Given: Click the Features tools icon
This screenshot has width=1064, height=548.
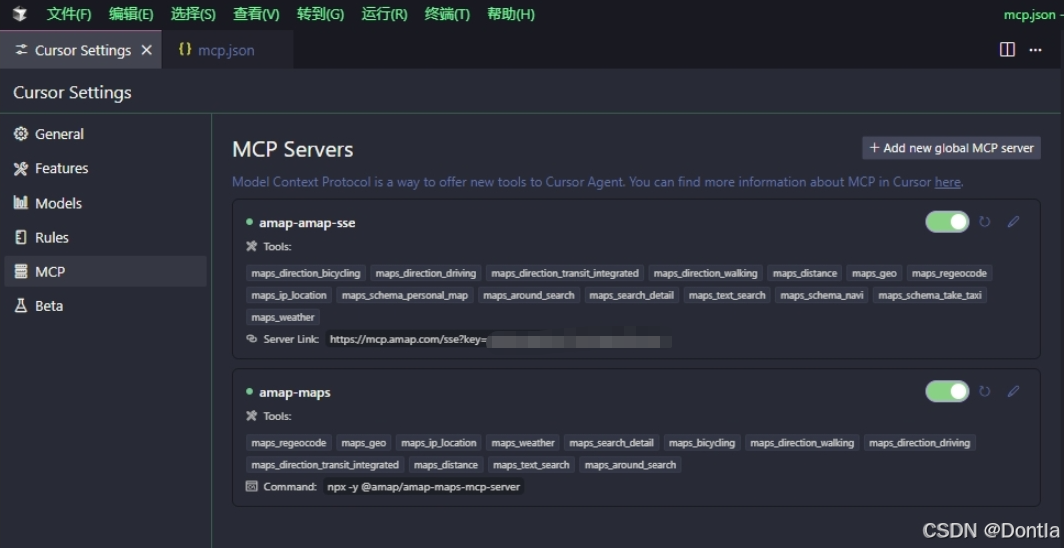Looking at the screenshot, I should click(x=21, y=168).
